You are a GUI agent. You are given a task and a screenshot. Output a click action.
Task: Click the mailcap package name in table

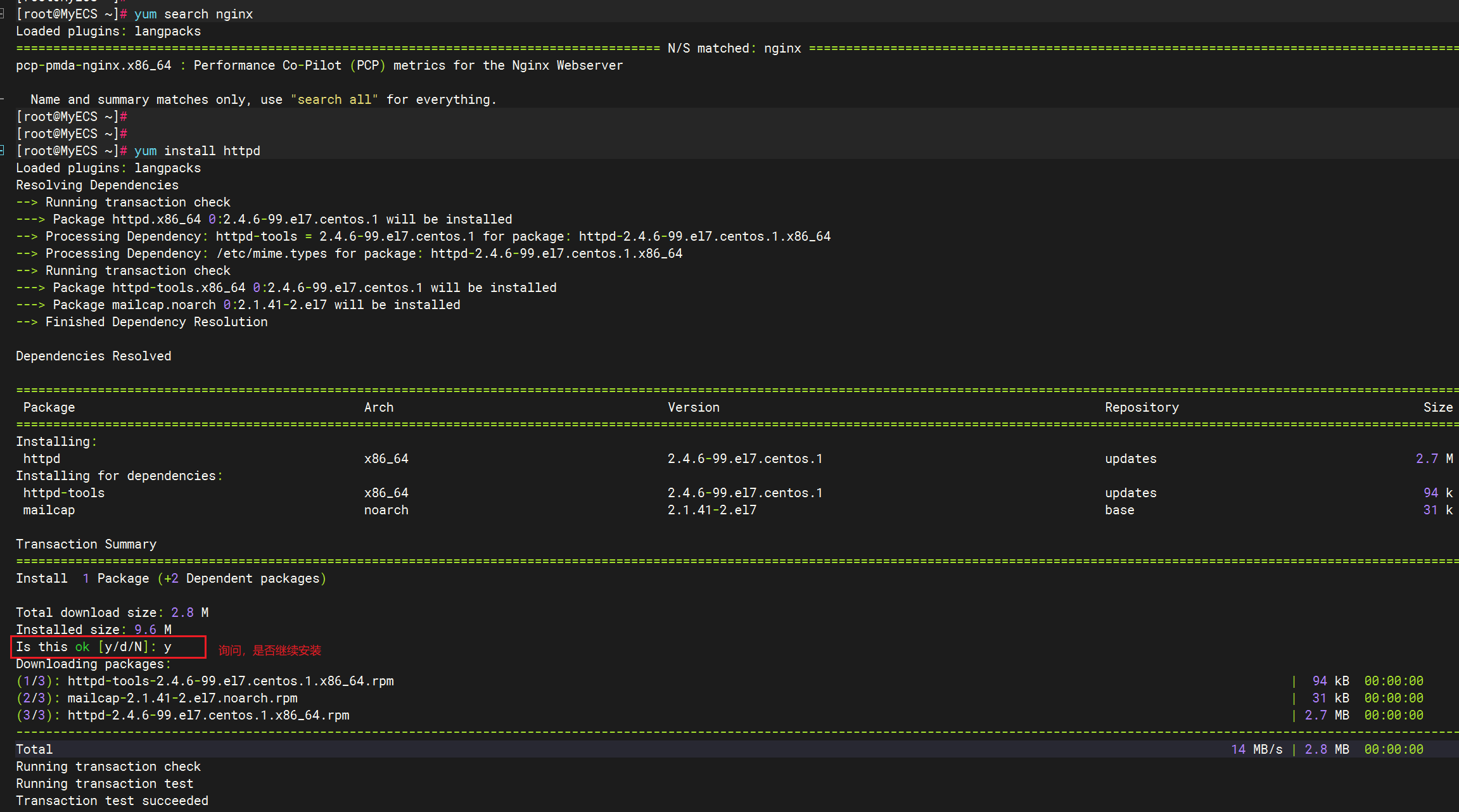(49, 510)
